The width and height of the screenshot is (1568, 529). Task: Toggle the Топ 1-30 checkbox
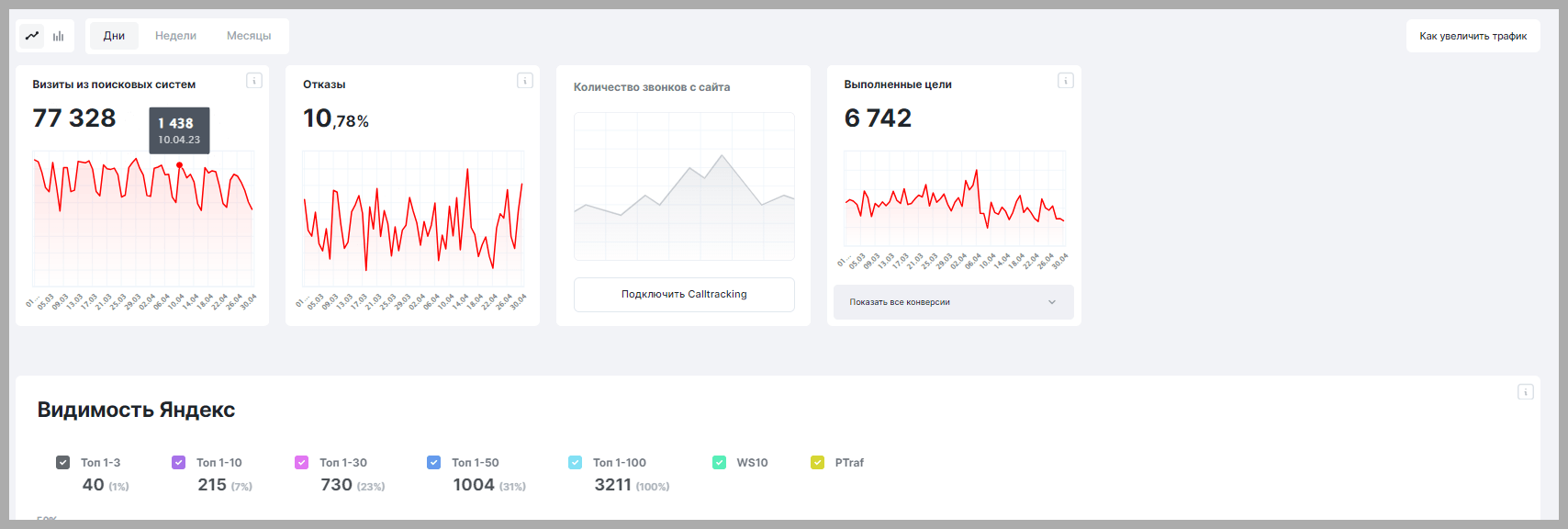pos(301,463)
